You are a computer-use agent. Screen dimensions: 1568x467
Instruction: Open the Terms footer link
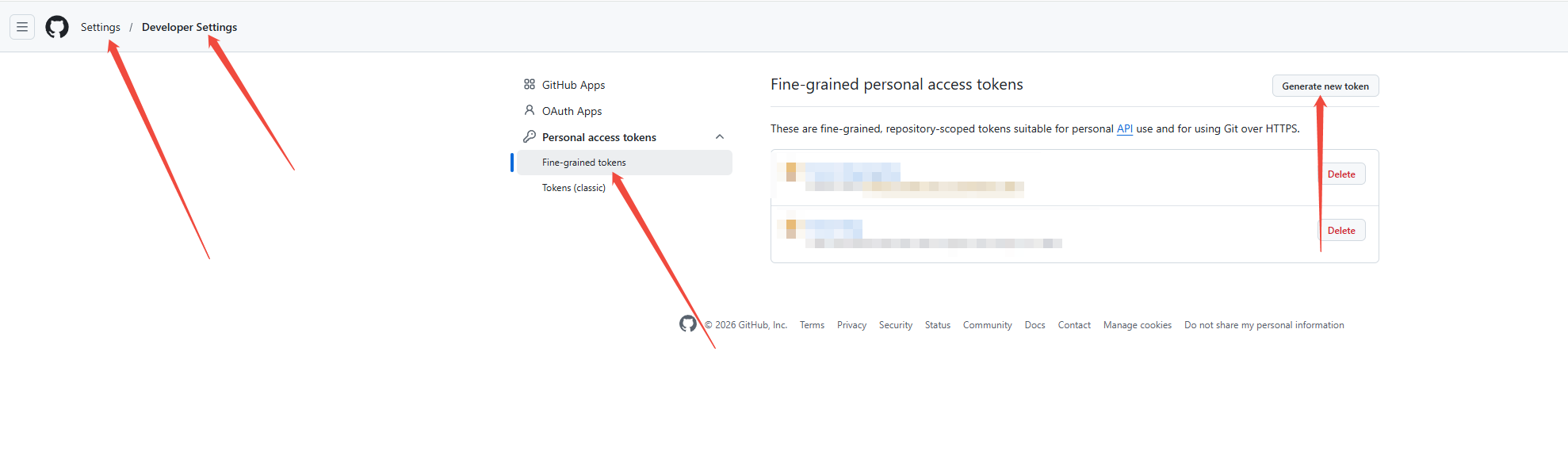pyautogui.click(x=812, y=325)
